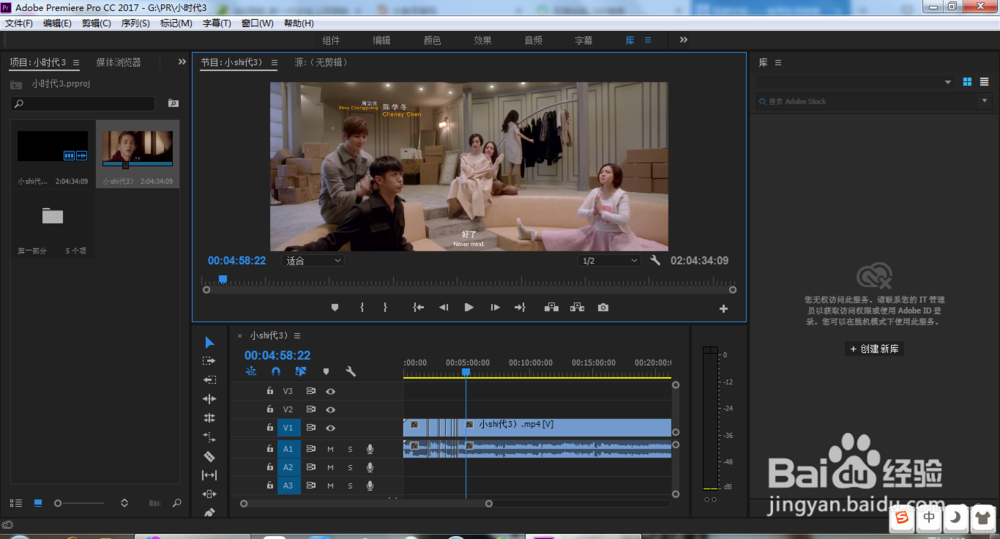
Task: Switch to 源:(无剪辑) tab
Action: [321, 63]
